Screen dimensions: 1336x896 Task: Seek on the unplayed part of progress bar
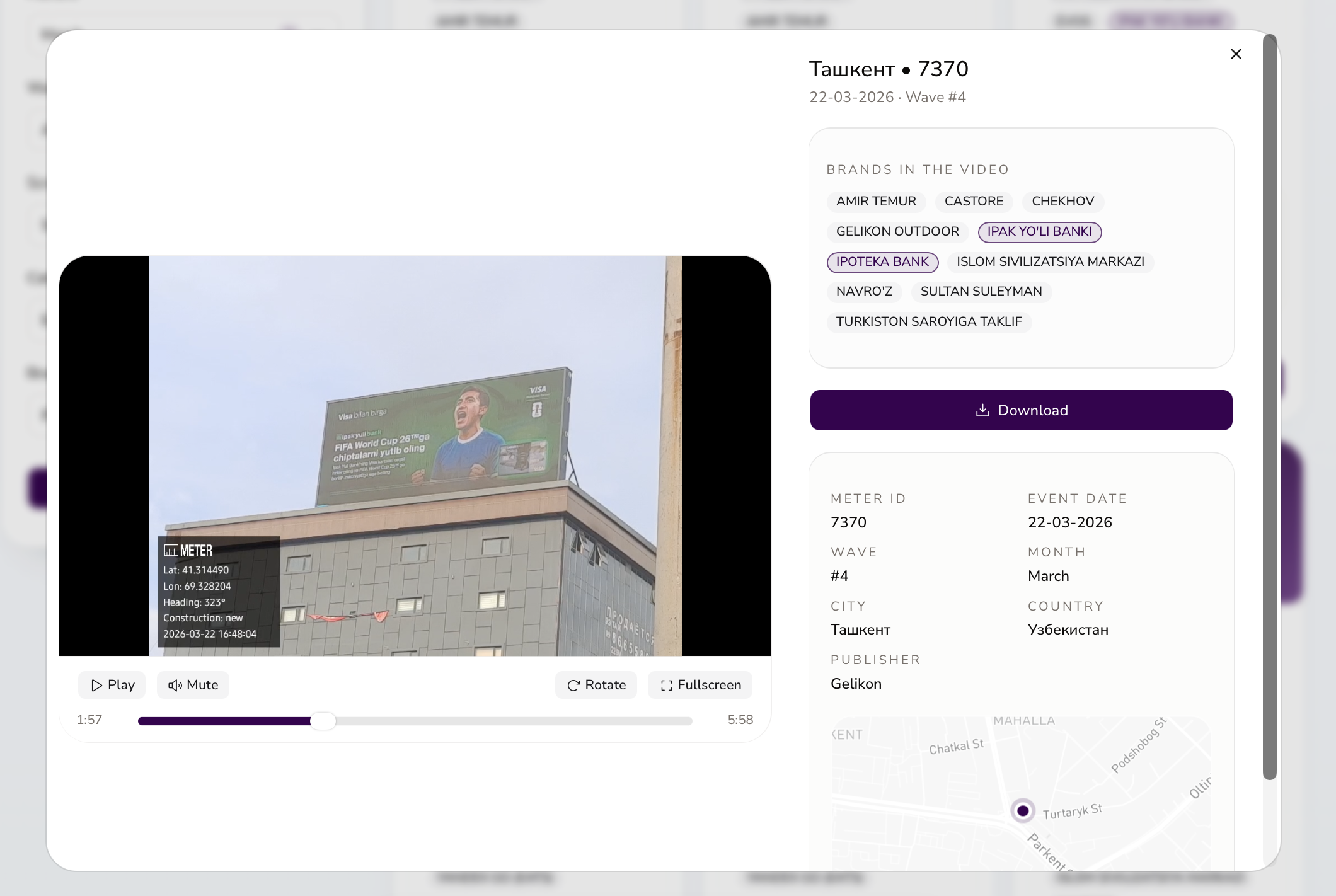[x=514, y=721]
